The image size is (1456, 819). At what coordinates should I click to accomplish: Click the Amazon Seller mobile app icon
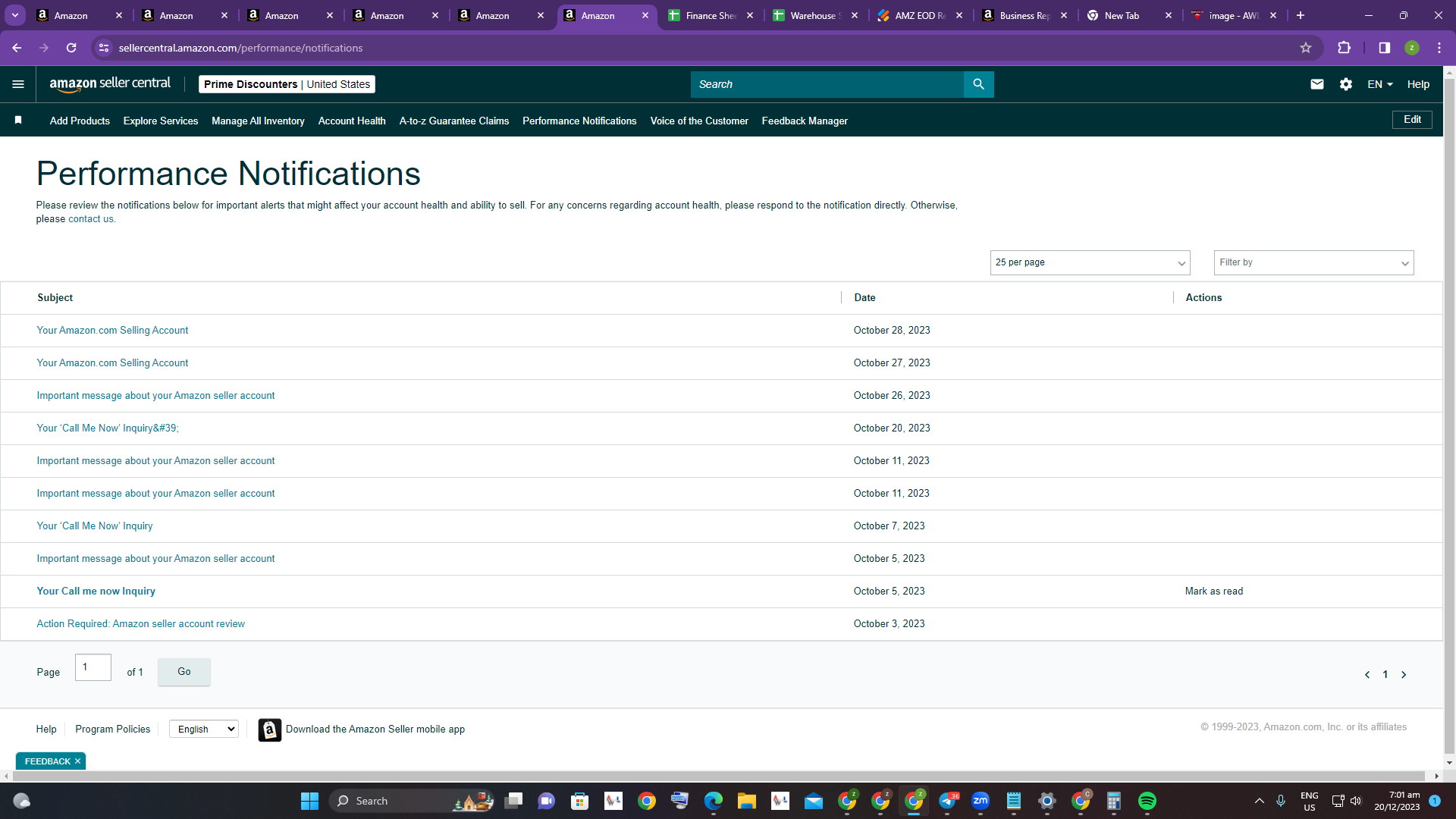[x=270, y=730]
